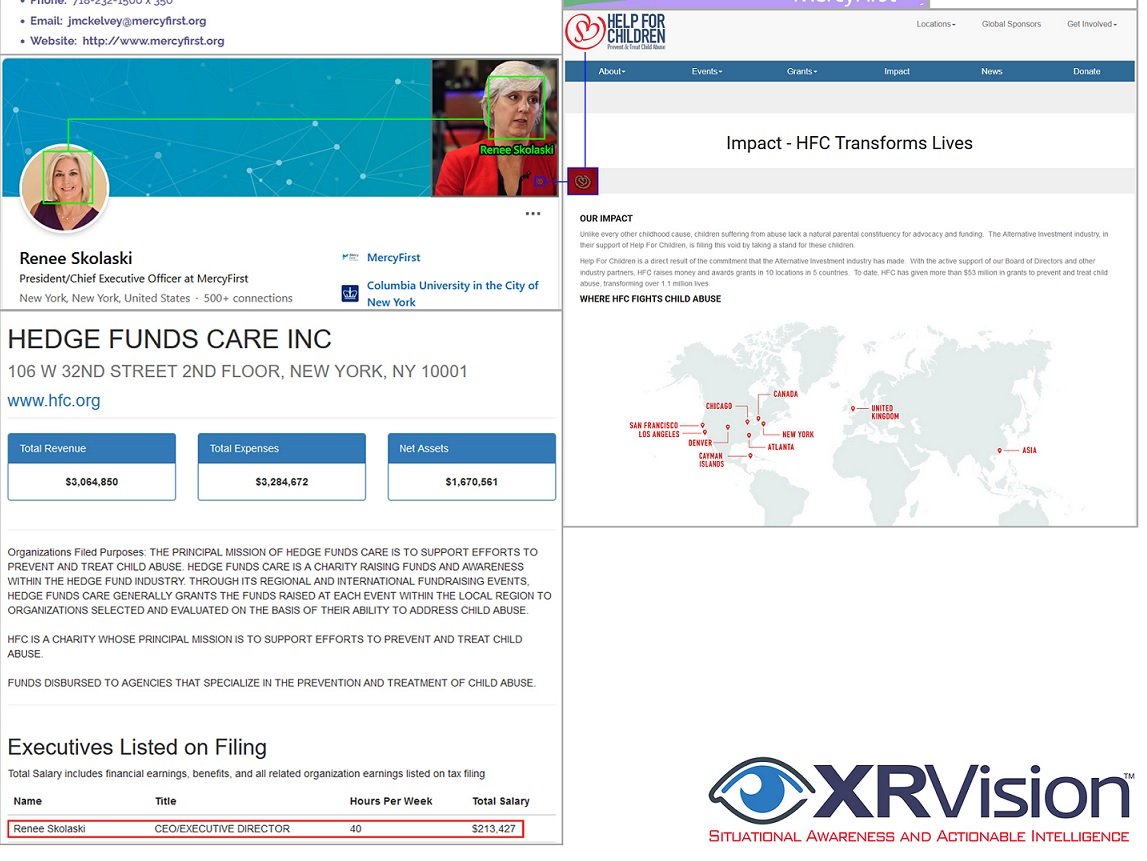Click the circular LinkedIn profile photo

click(65, 187)
